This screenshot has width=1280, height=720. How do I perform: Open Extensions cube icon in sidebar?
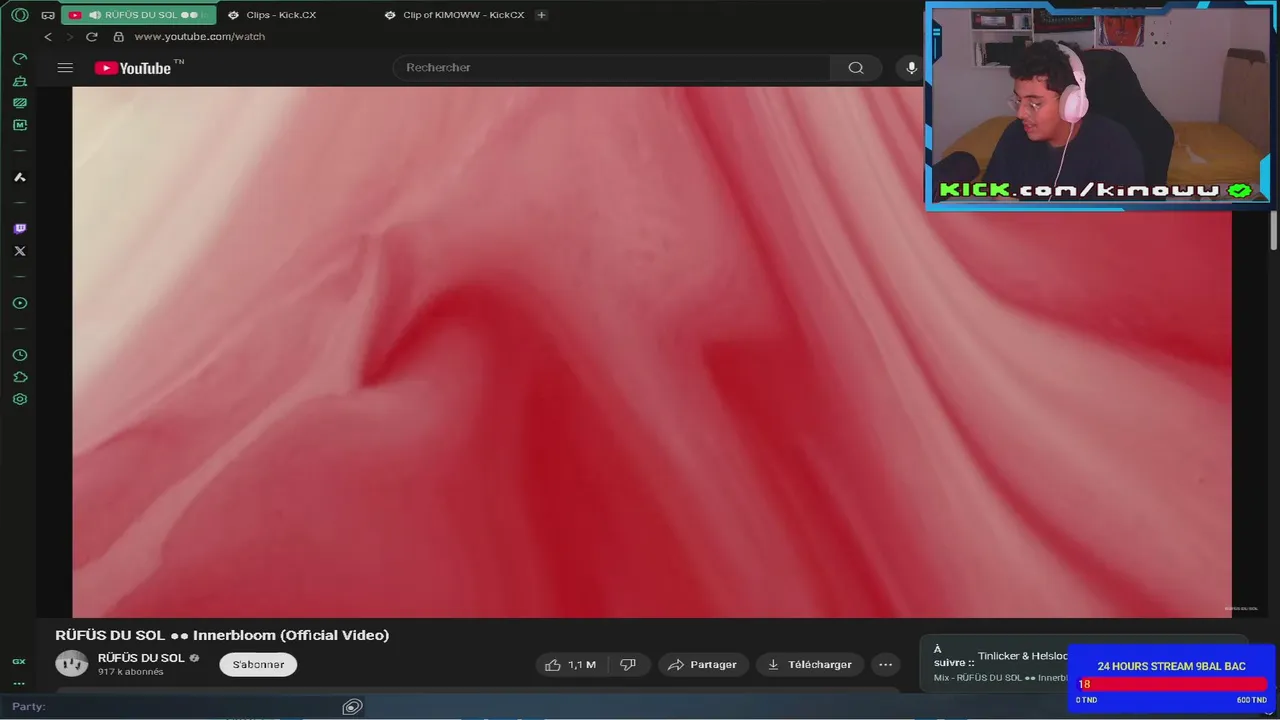(19, 377)
